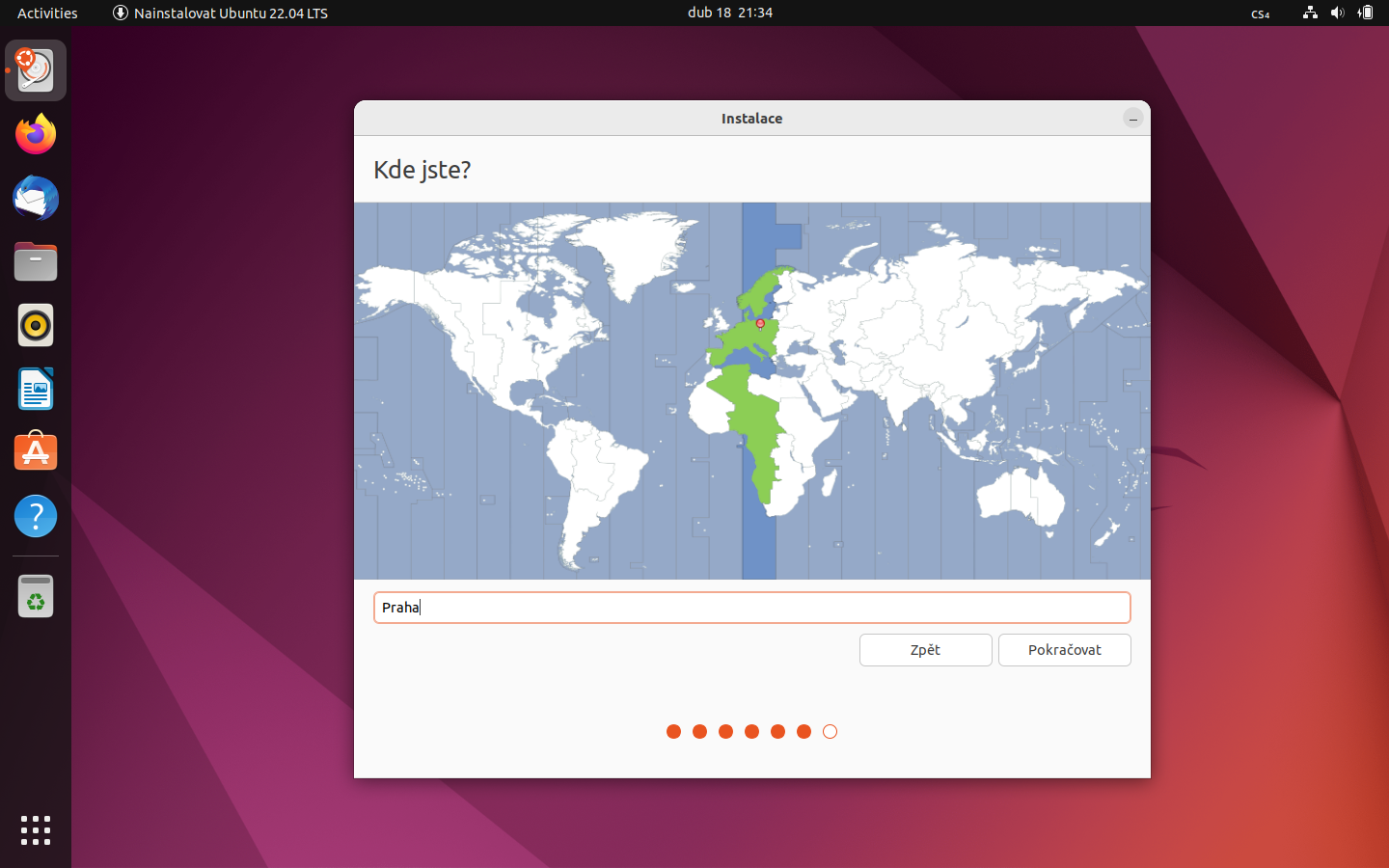Launch LibreOffice Writer
The width and height of the screenshot is (1389, 868).
coord(35,389)
